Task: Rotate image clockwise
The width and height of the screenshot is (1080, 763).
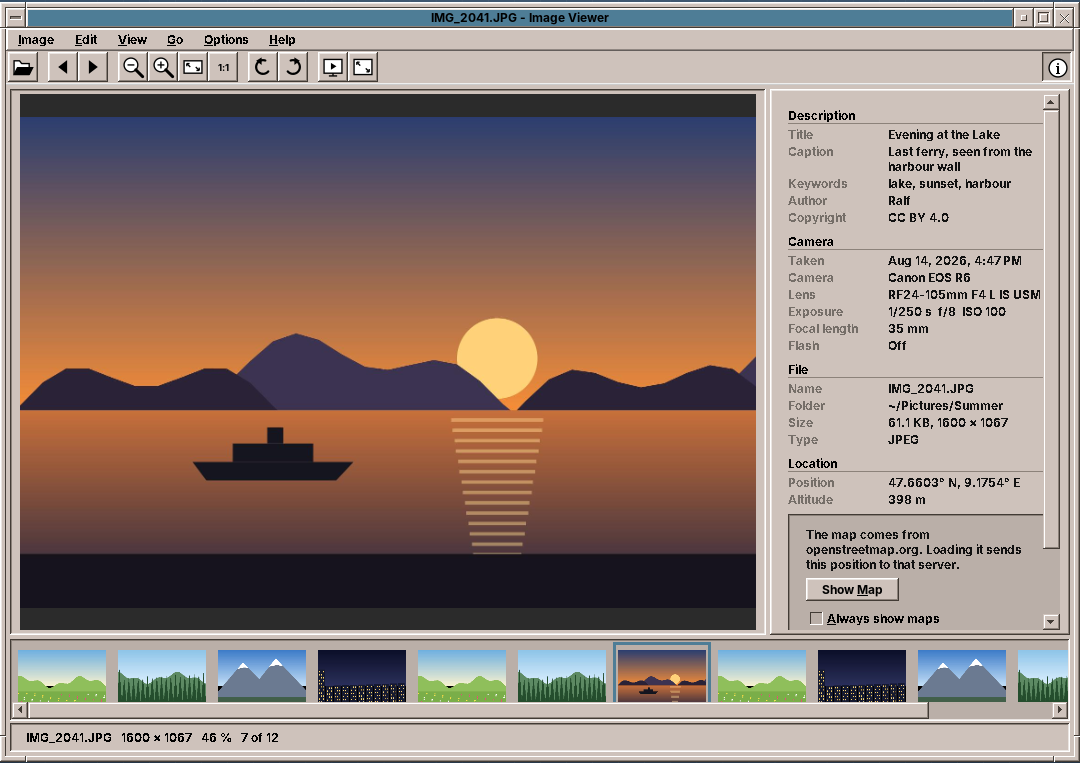Action: 293,67
